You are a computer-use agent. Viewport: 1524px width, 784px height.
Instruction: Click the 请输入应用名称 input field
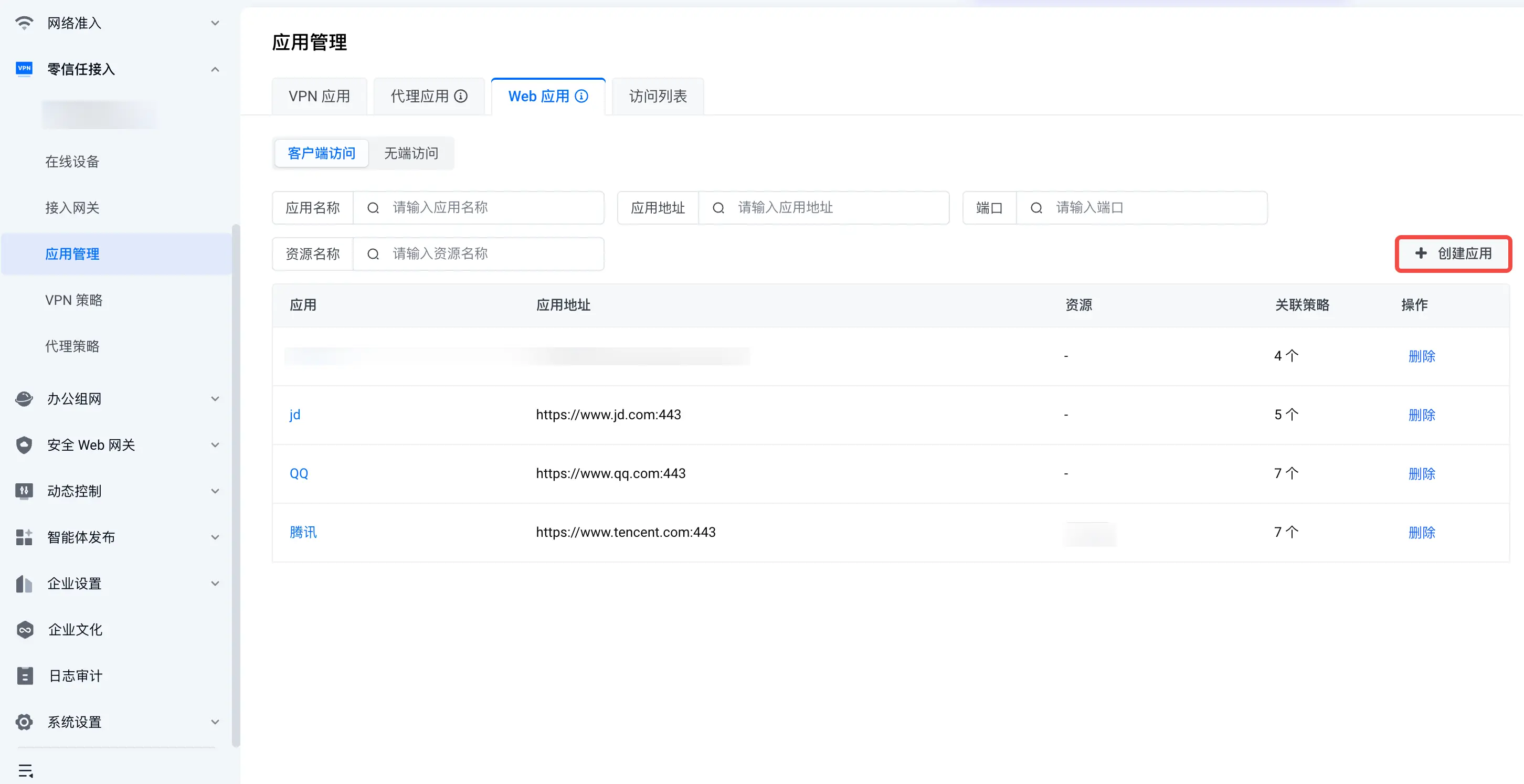click(x=479, y=208)
